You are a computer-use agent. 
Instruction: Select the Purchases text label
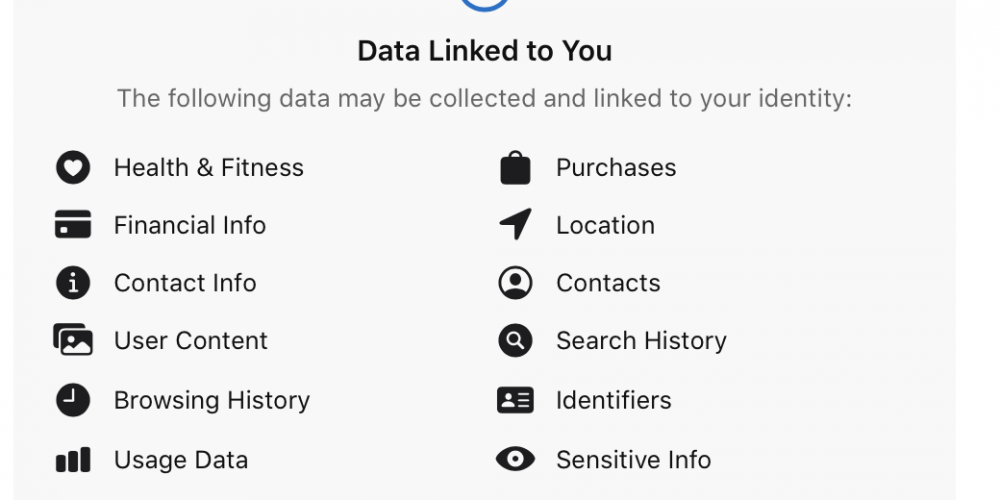tap(616, 168)
